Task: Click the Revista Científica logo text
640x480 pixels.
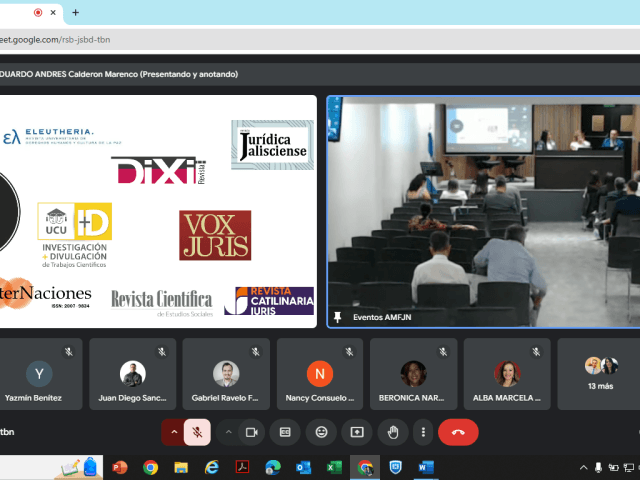Action: point(162,303)
